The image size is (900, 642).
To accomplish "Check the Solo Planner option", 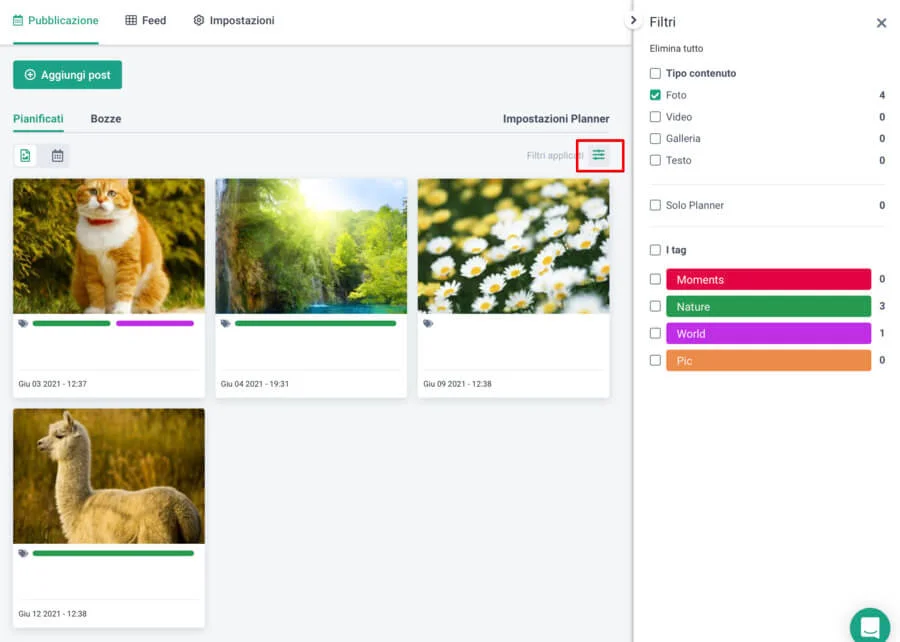I will click(x=655, y=205).
